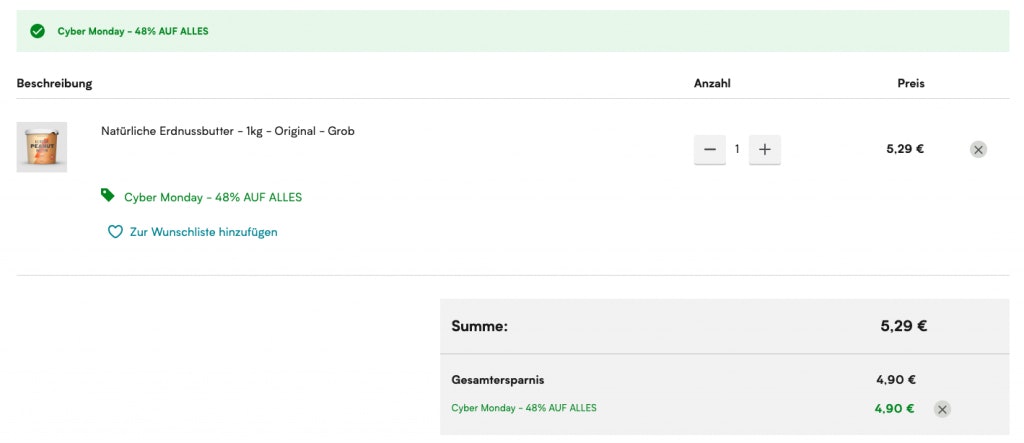Screen dimensions: 1024x443
Task: Open the Natürliche Erdnussbutter product link
Action: click(x=228, y=131)
